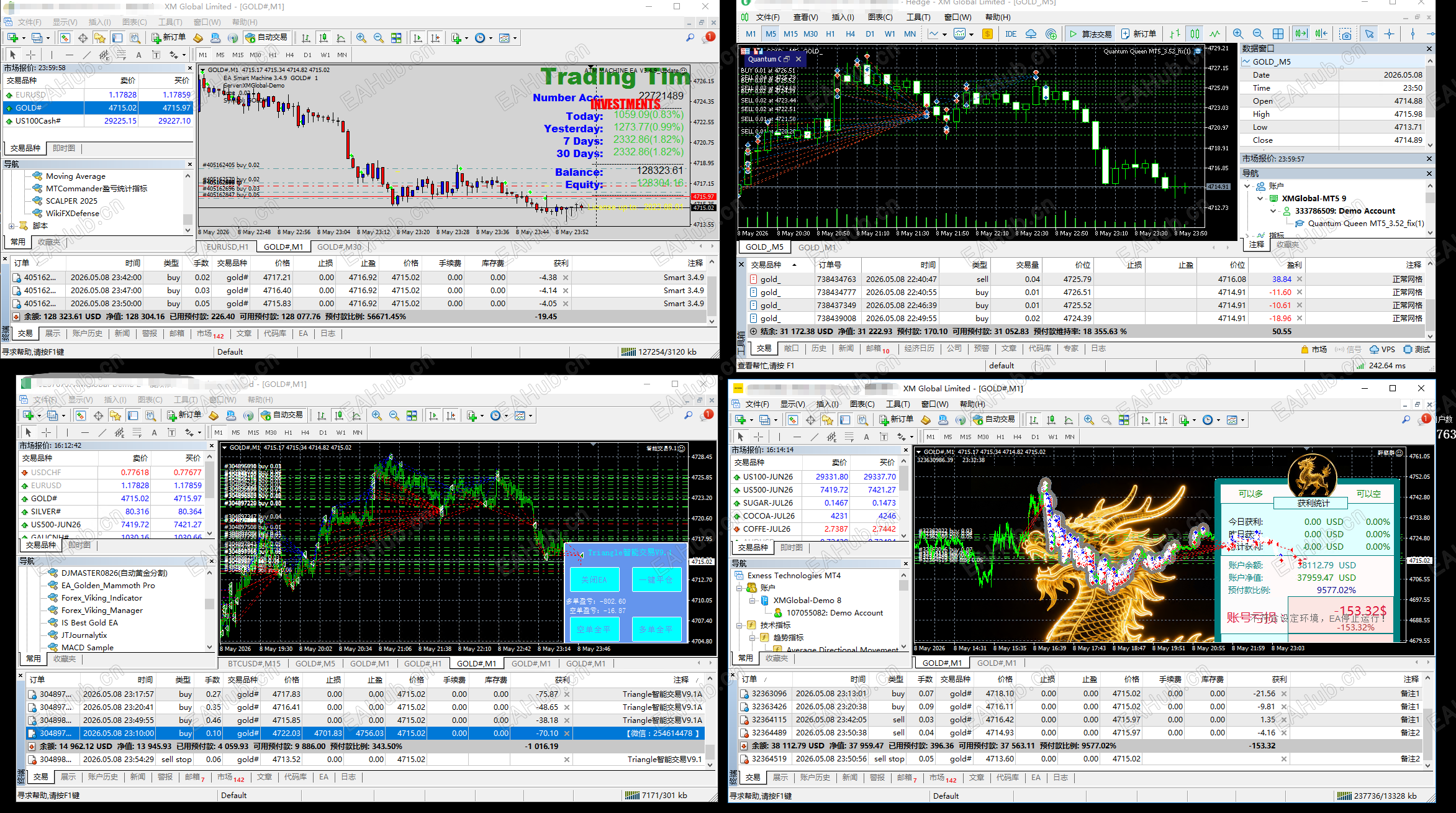This screenshot has width=1456, height=813.
Task: Open EA_Golden_Mammoth Pro in Triangle EA navigator
Action: (108, 586)
